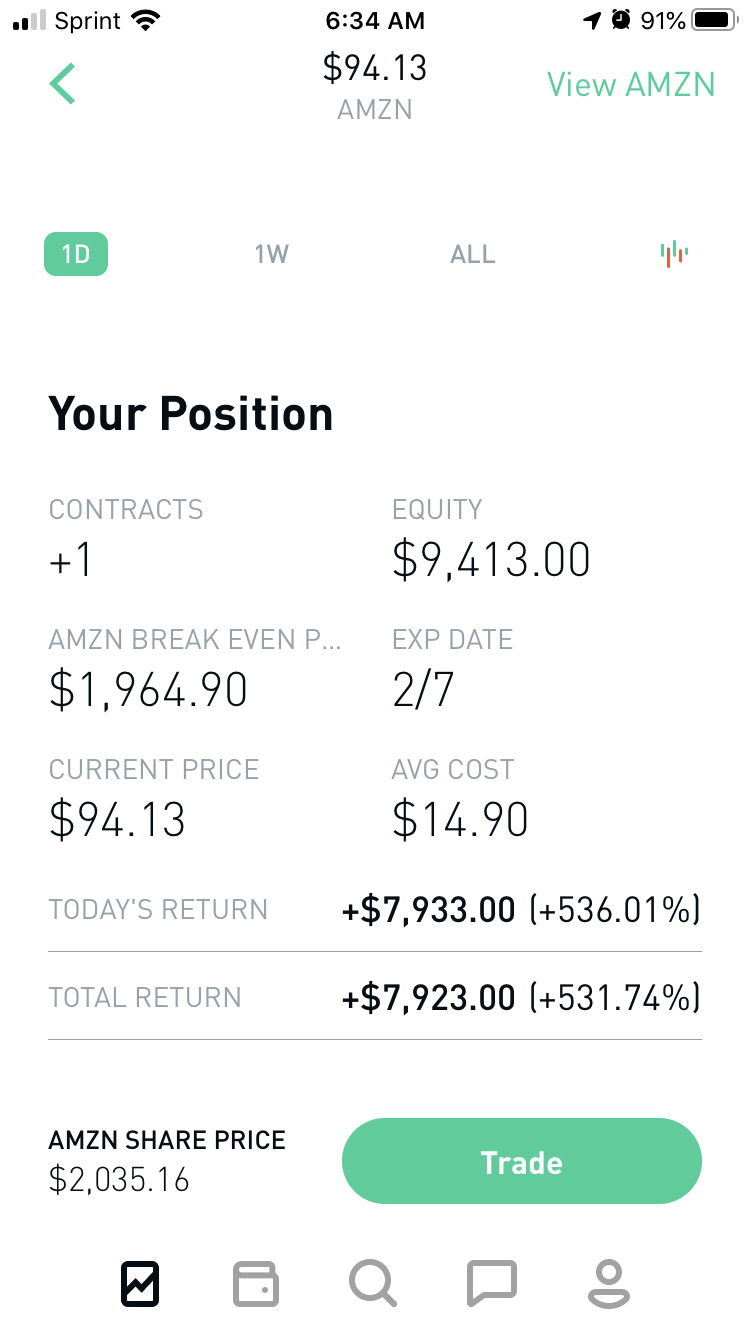Tap the AMZN share price $2,035.16
Viewport: 750px width, 1334px height.
coord(119,1180)
